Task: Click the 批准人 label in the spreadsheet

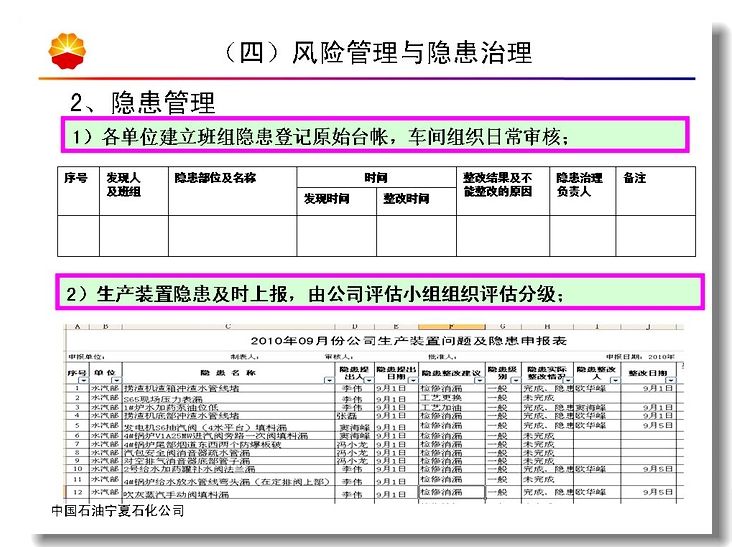Action: pos(442,357)
